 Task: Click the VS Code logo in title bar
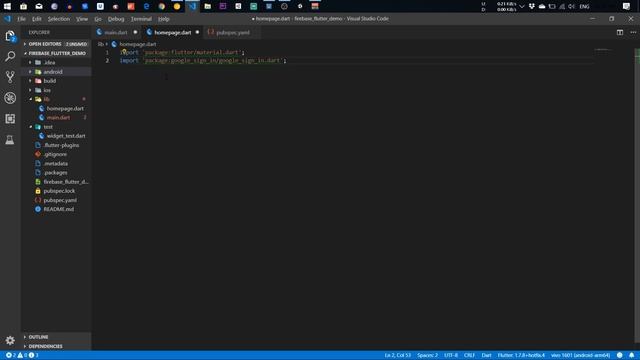click(7, 19)
